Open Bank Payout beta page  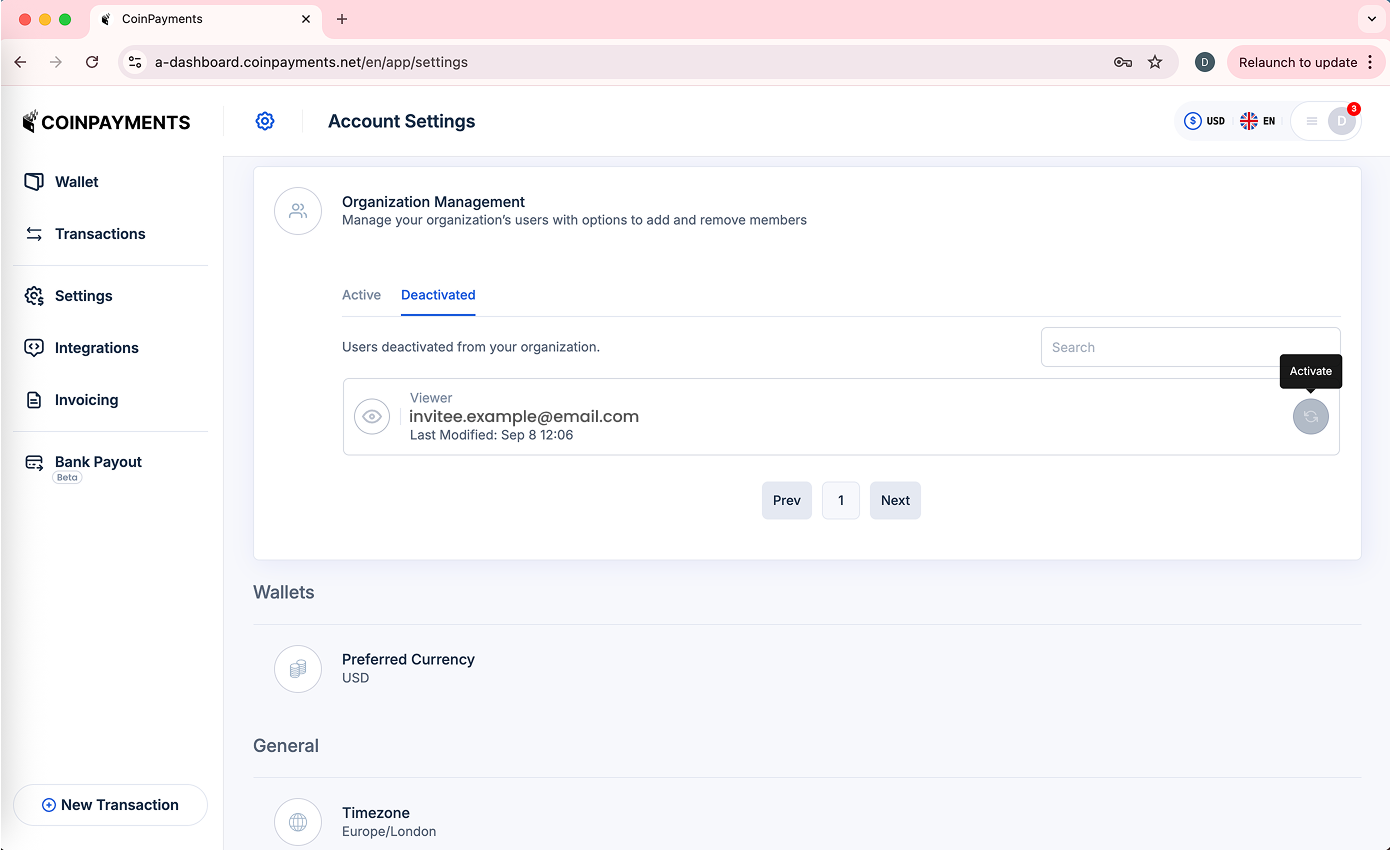[x=97, y=462]
